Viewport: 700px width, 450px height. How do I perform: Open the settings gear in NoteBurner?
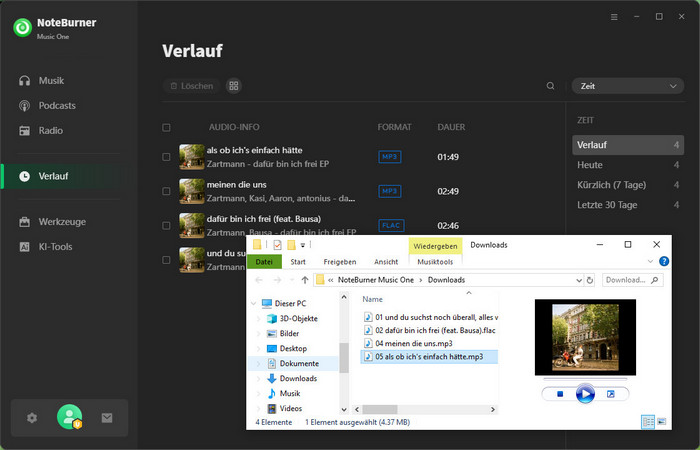click(x=32, y=418)
